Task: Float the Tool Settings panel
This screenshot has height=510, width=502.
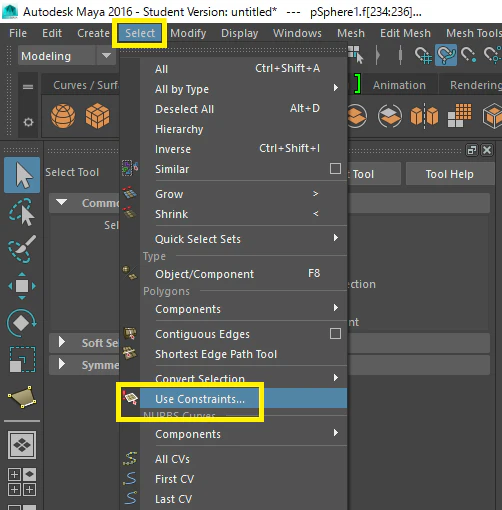Action: [471, 150]
